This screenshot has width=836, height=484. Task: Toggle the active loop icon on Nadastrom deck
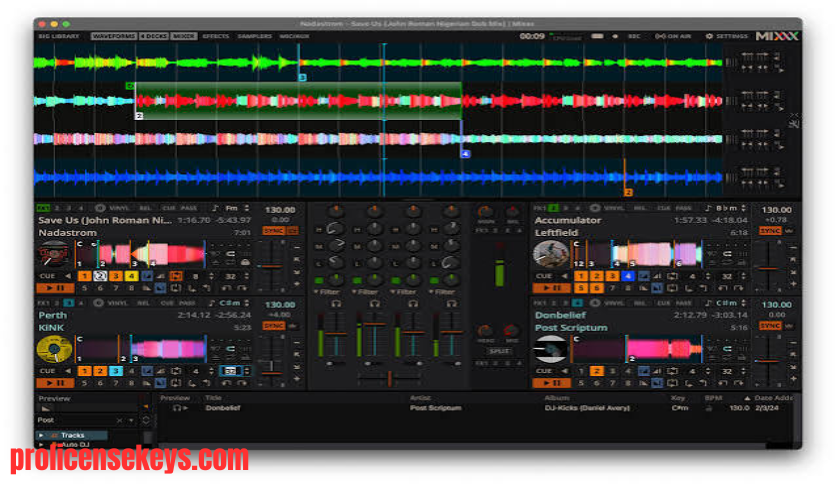point(176,276)
